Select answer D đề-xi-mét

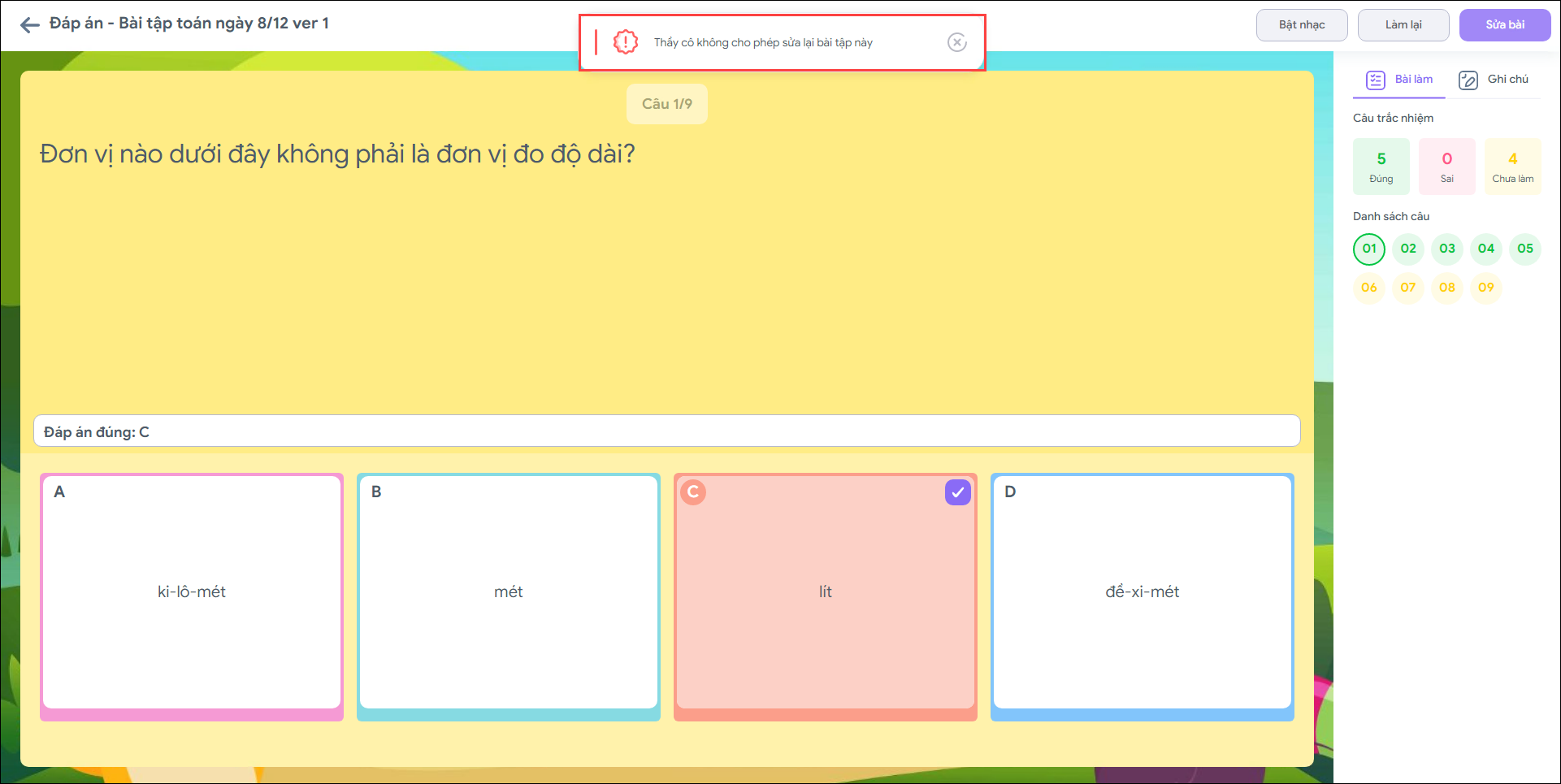coord(1143,597)
